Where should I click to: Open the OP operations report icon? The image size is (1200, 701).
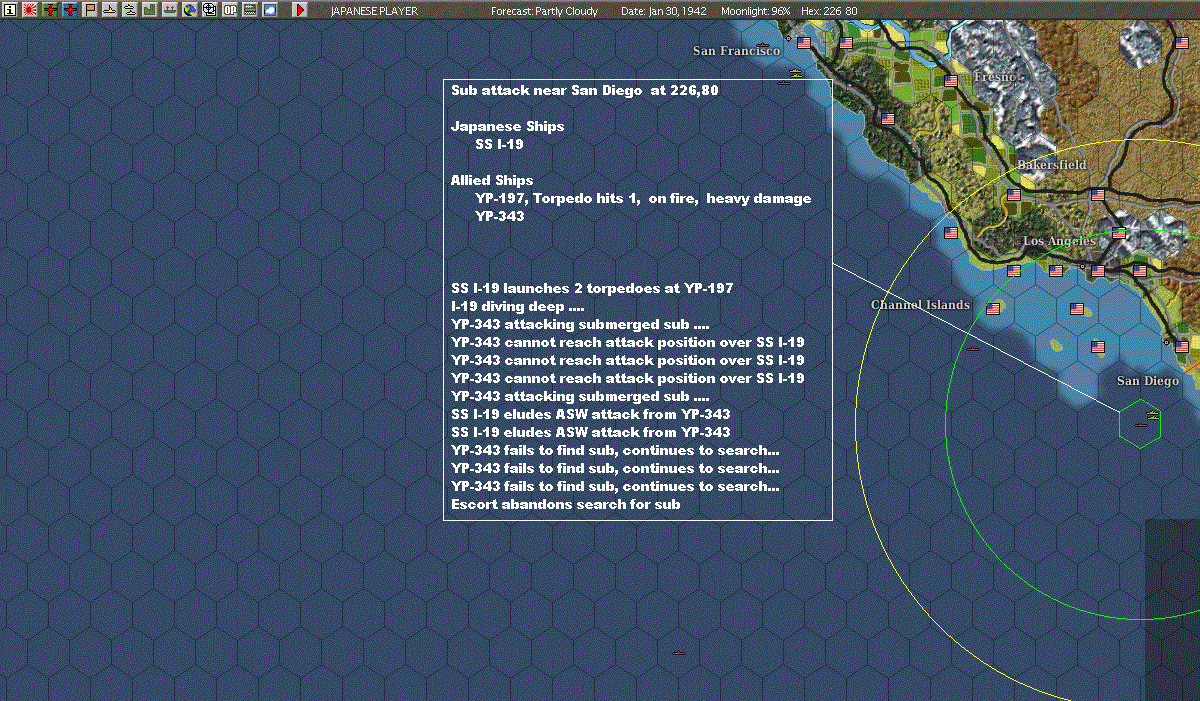pyautogui.click(x=230, y=10)
